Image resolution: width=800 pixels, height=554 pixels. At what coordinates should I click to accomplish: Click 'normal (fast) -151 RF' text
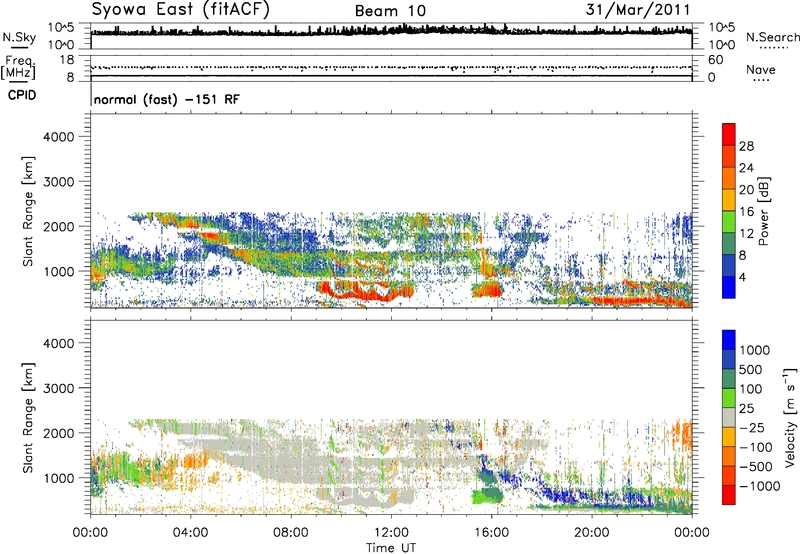pos(166,99)
